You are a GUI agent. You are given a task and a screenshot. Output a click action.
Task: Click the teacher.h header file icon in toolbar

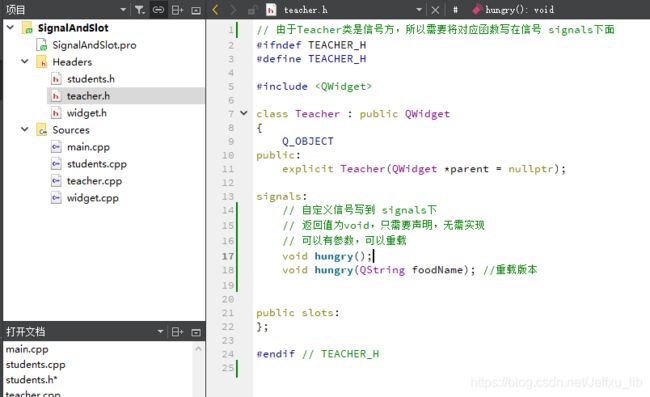tap(271, 10)
